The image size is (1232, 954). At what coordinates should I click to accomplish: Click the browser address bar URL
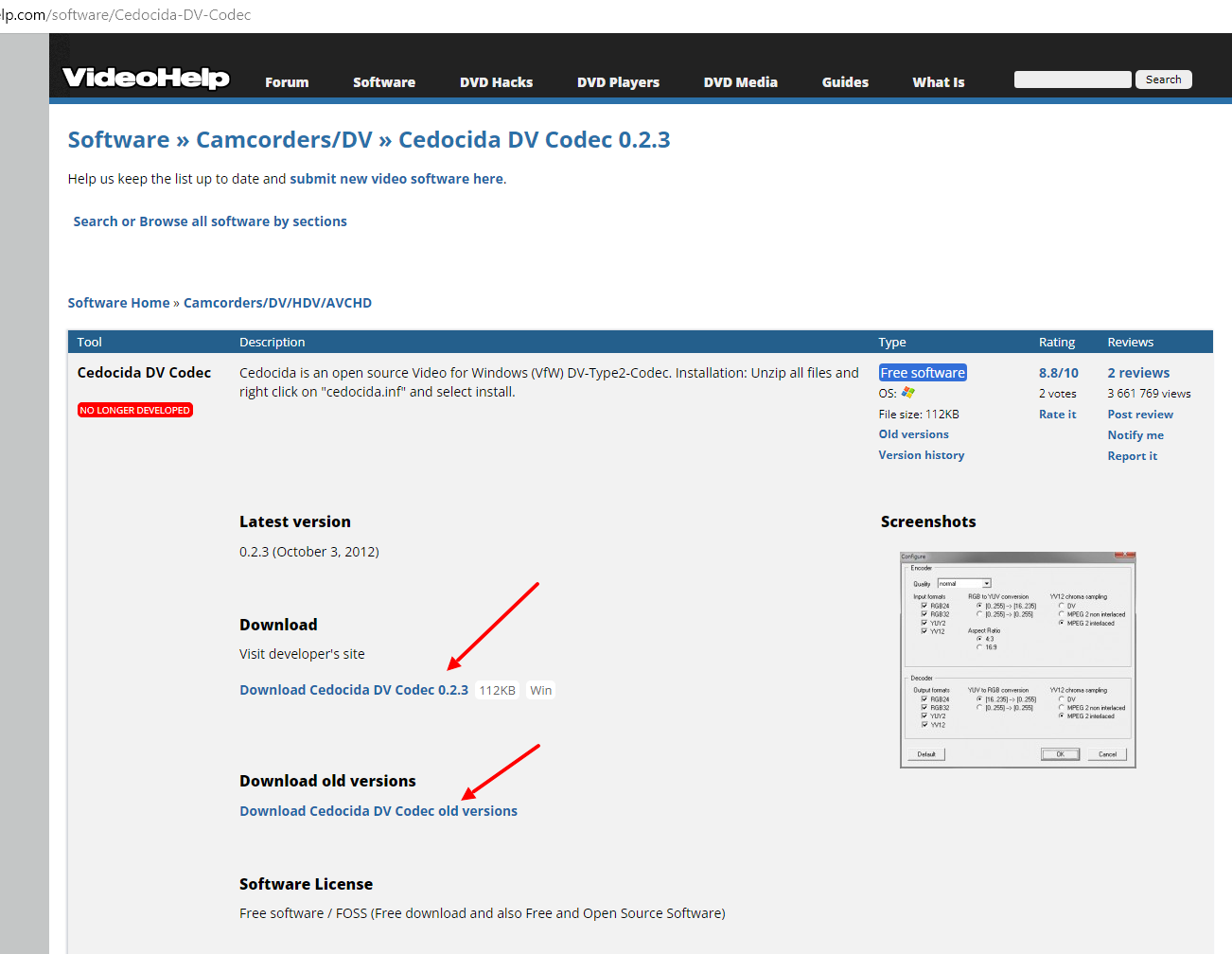(126, 15)
